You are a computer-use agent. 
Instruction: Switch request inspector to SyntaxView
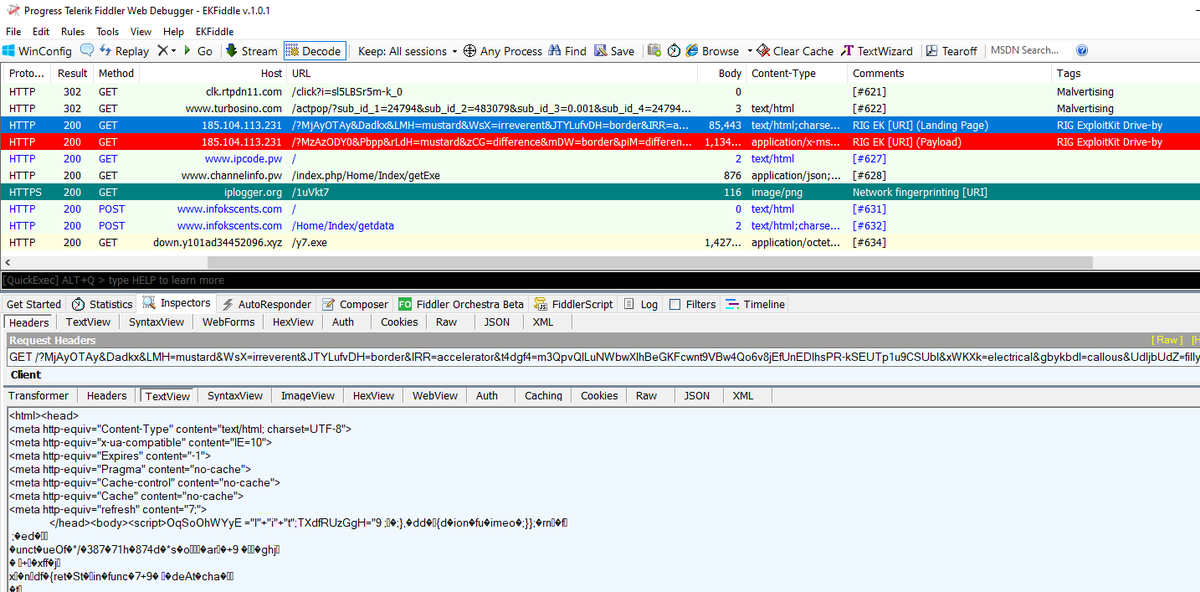click(156, 322)
